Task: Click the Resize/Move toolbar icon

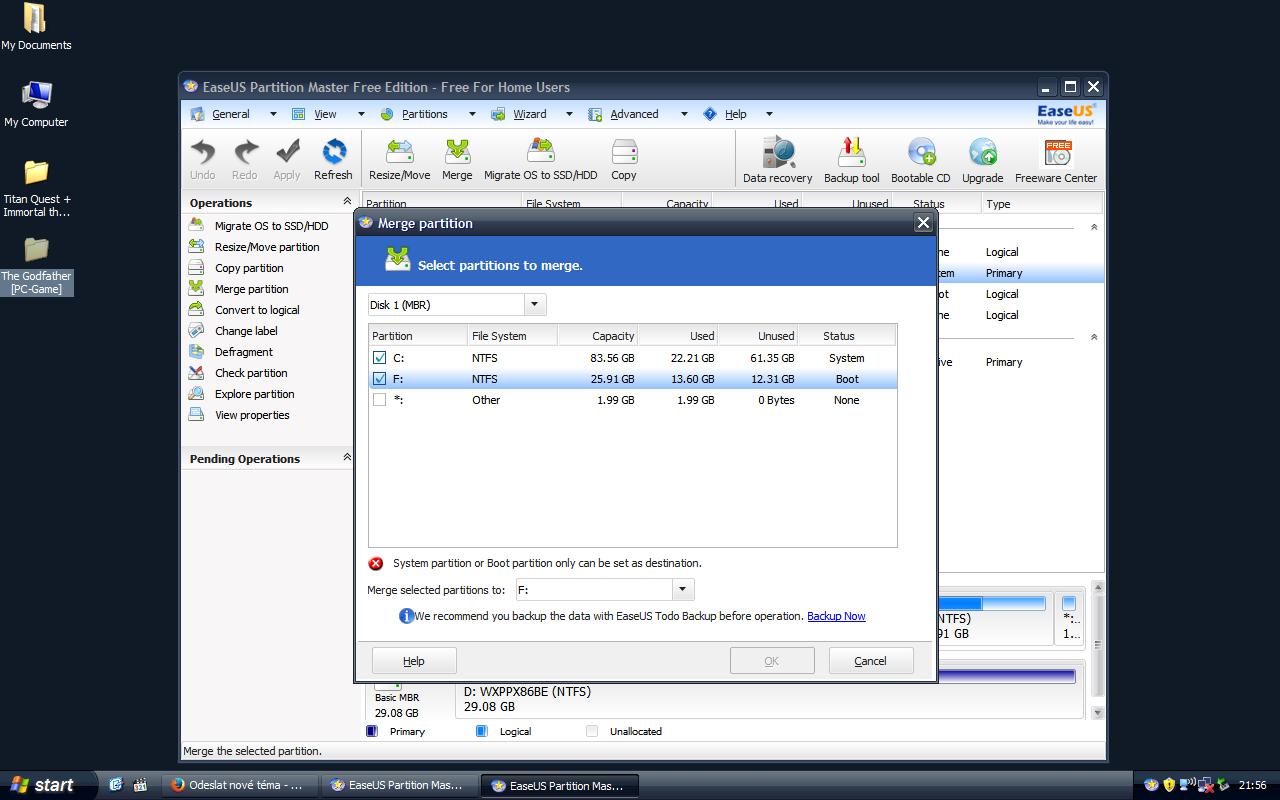Action: click(x=399, y=159)
